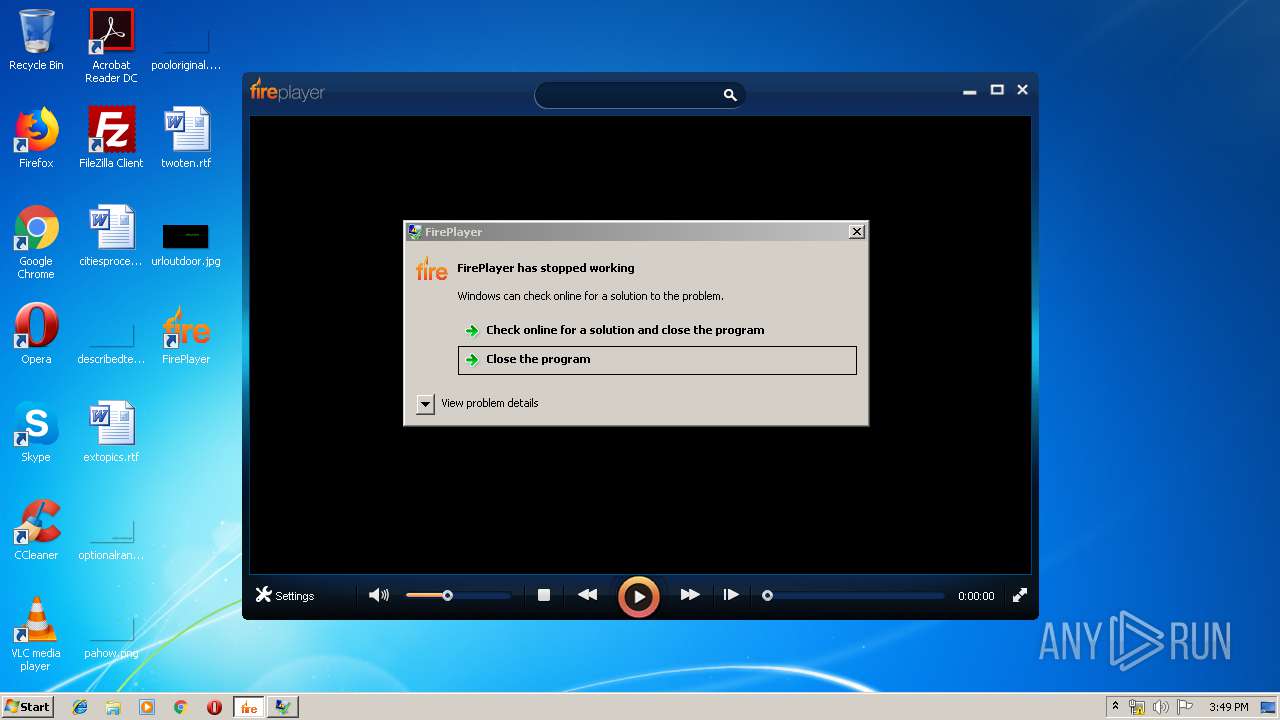This screenshot has height=720, width=1280.
Task: Open FirePlayer Settings
Action: click(285, 595)
